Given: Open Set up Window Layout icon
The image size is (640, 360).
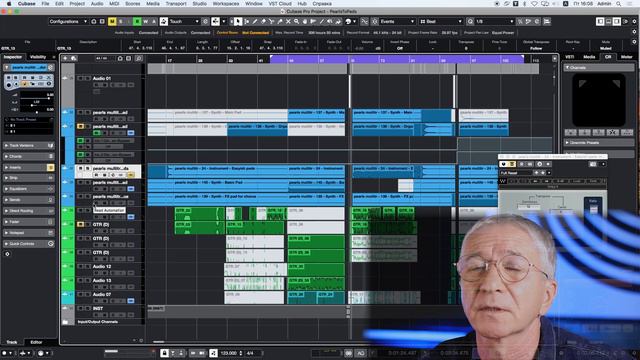Looking at the screenshot, I should (x=626, y=21).
